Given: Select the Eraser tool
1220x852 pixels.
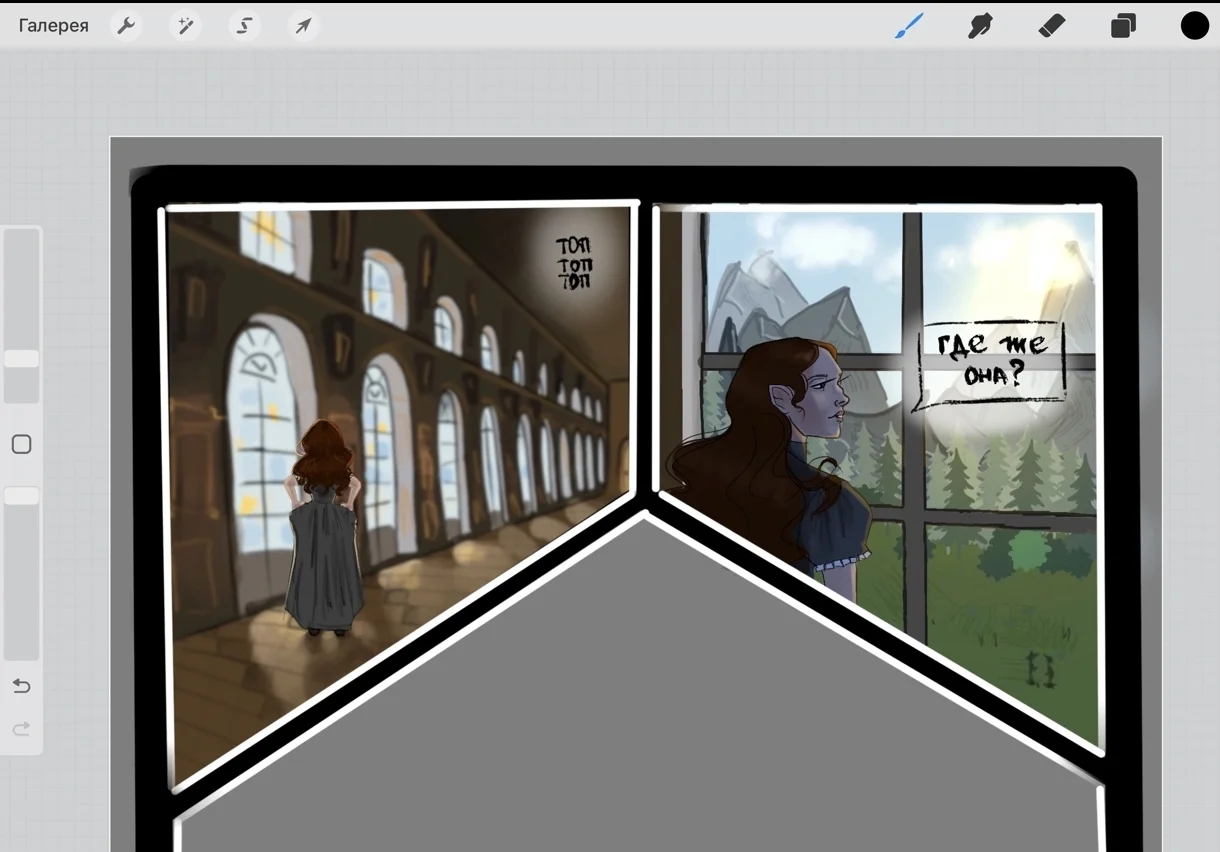Looking at the screenshot, I should click(1052, 26).
